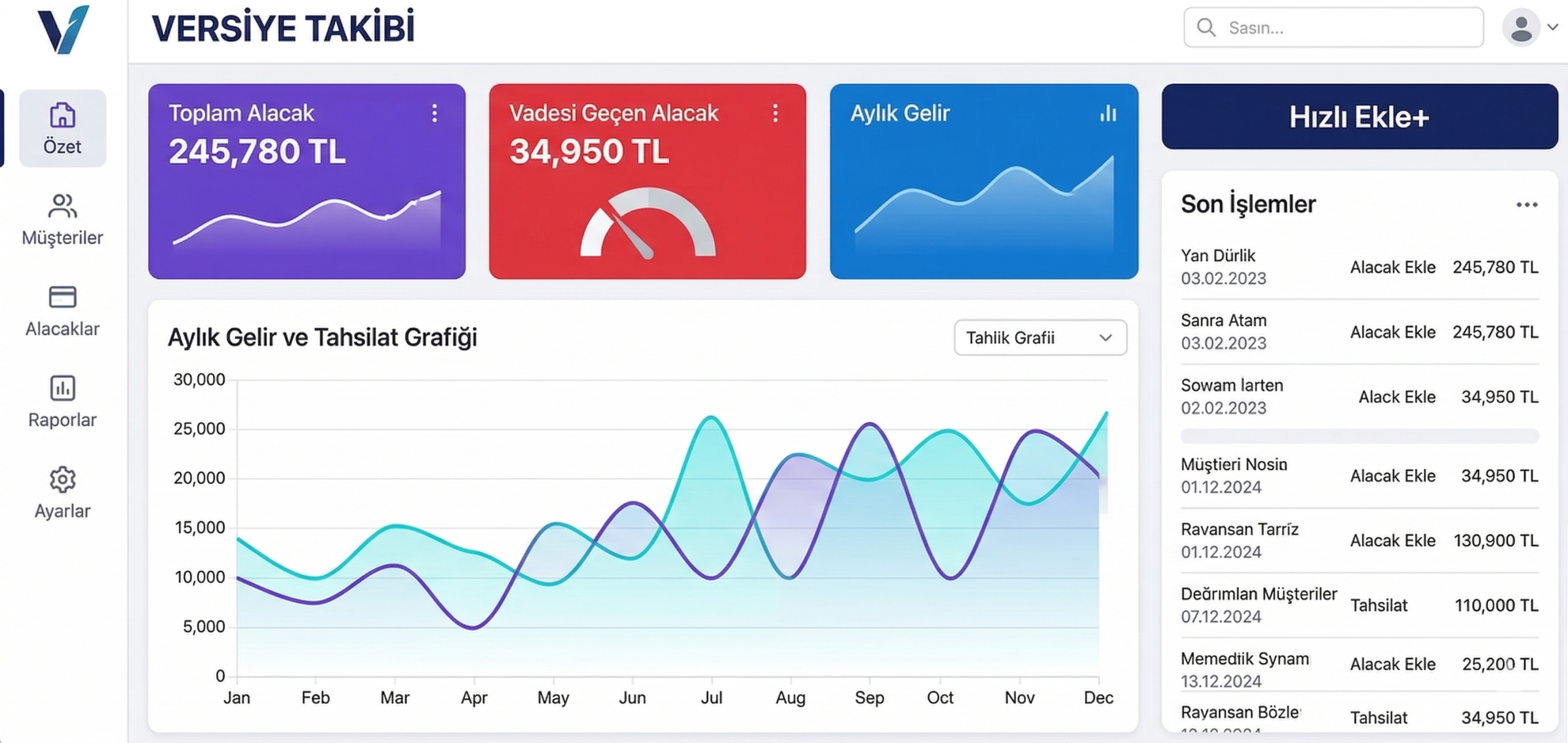
Task: Click the Ayarlar gear icon
Action: pos(62,479)
